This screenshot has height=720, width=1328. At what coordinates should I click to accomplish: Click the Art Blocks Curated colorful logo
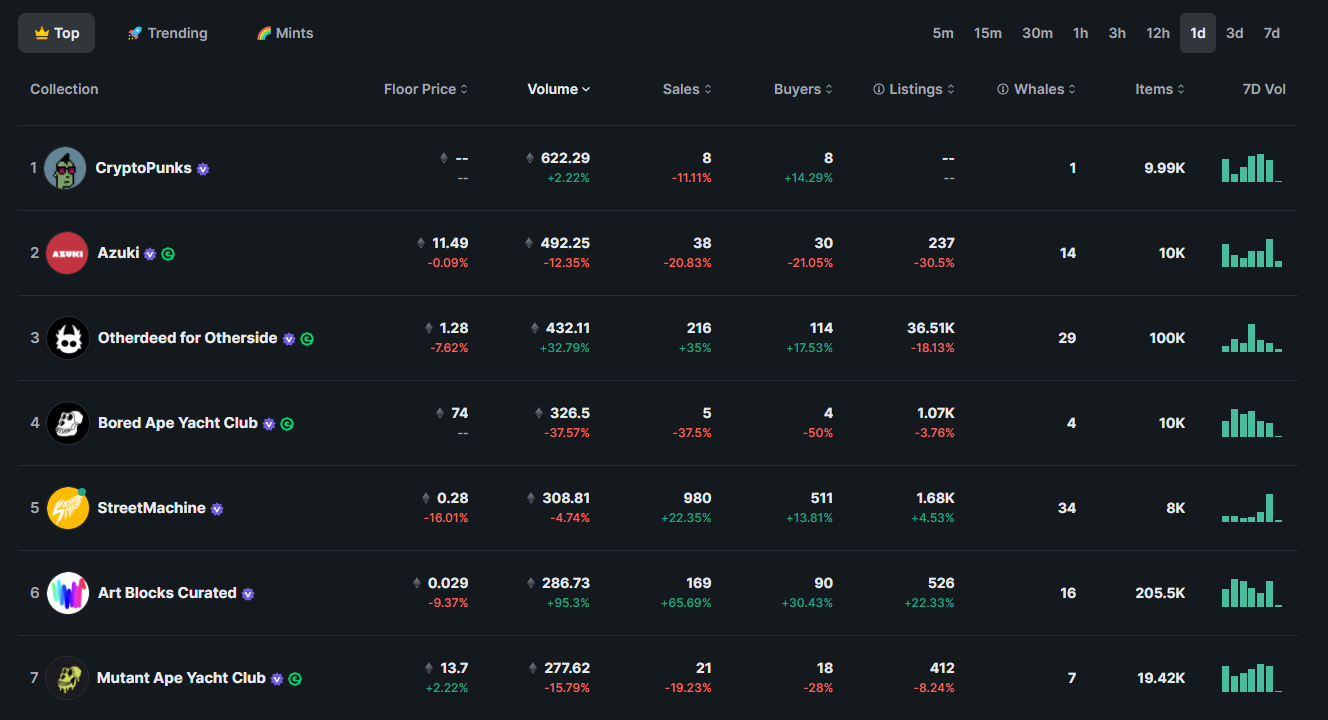68,593
